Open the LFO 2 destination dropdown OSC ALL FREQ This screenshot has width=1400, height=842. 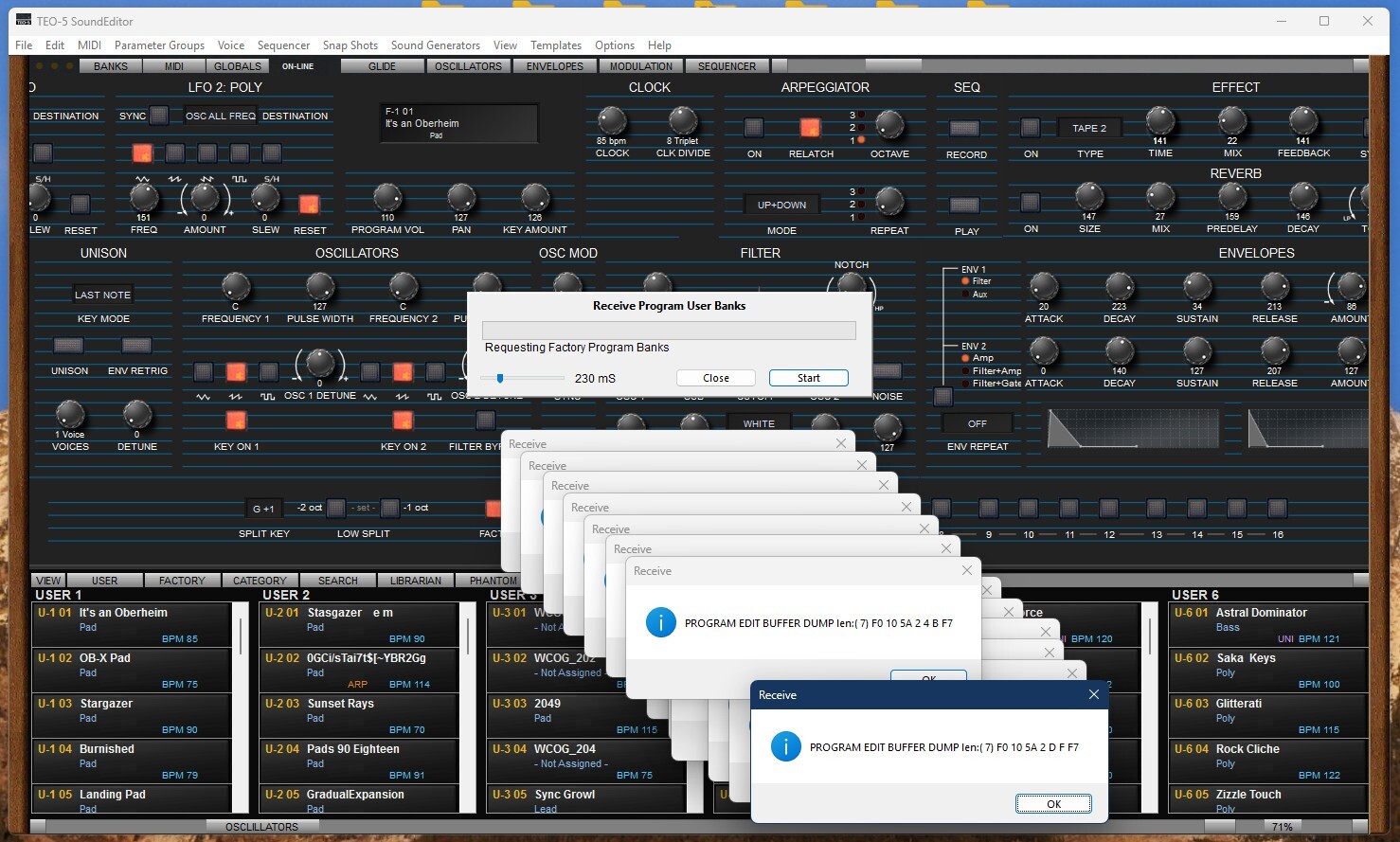[x=220, y=116]
